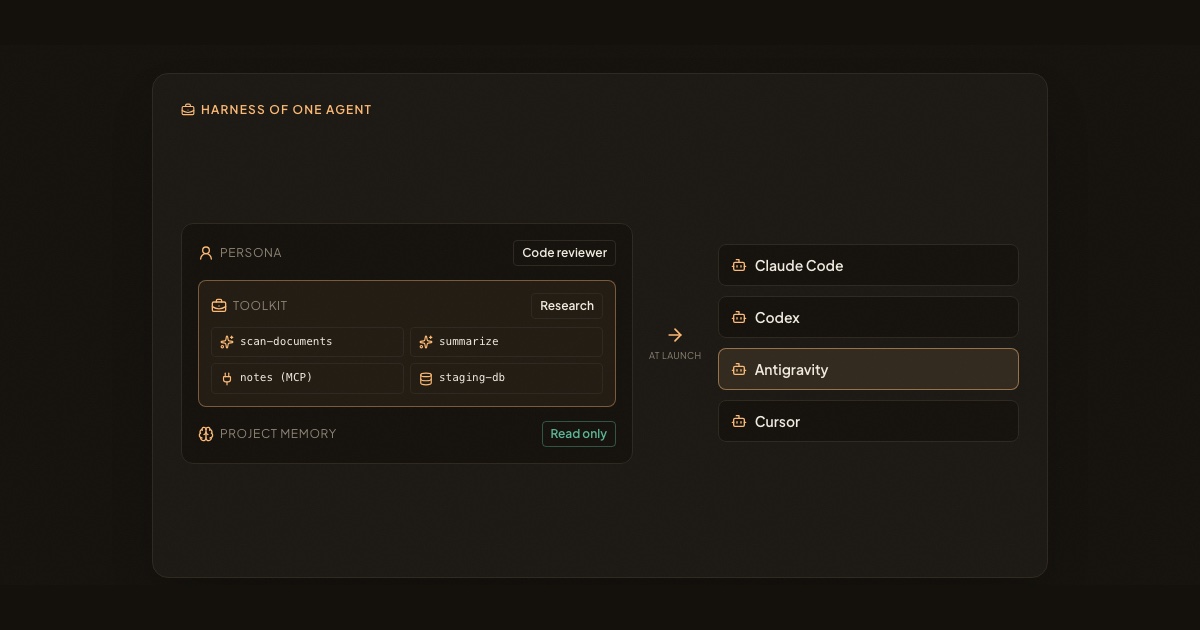
Task: Open the summarize skill chip
Action: point(506,342)
